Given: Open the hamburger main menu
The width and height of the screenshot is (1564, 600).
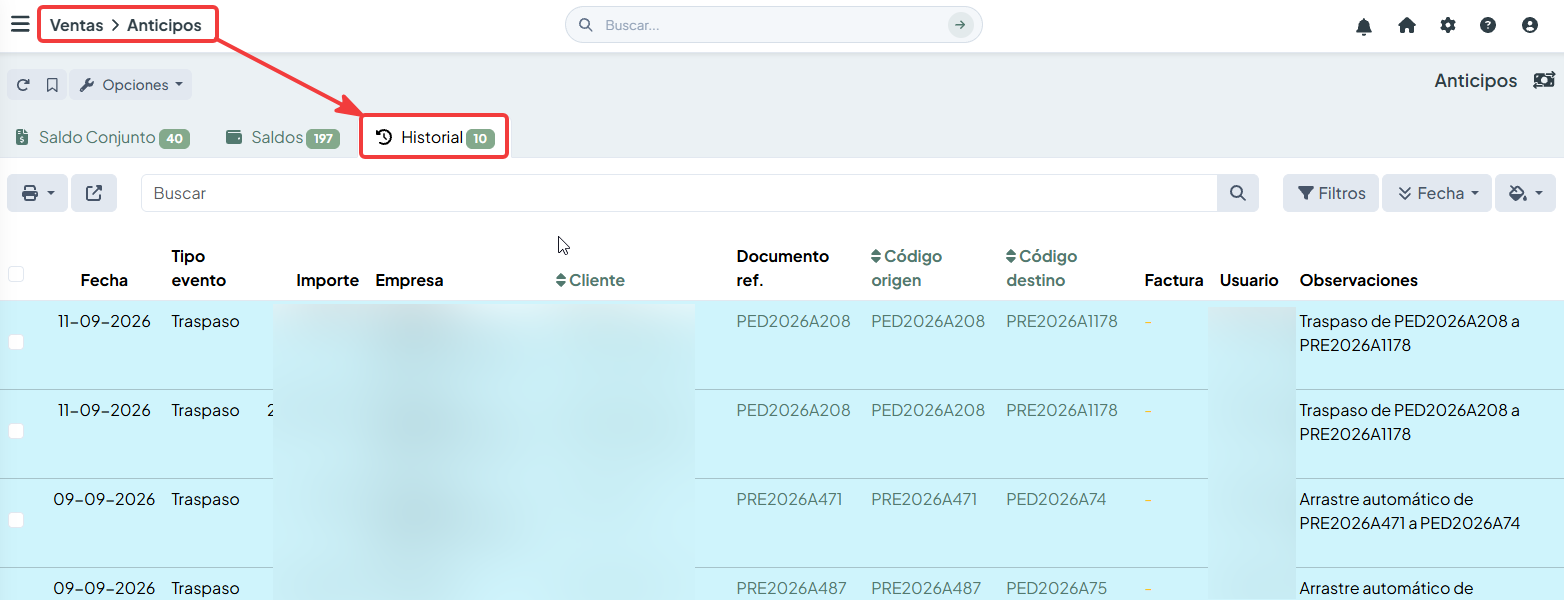Looking at the screenshot, I should tap(20, 24).
